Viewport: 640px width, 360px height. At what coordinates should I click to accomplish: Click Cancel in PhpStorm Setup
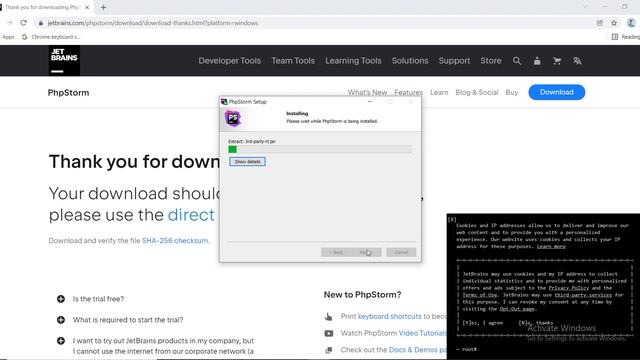401,252
